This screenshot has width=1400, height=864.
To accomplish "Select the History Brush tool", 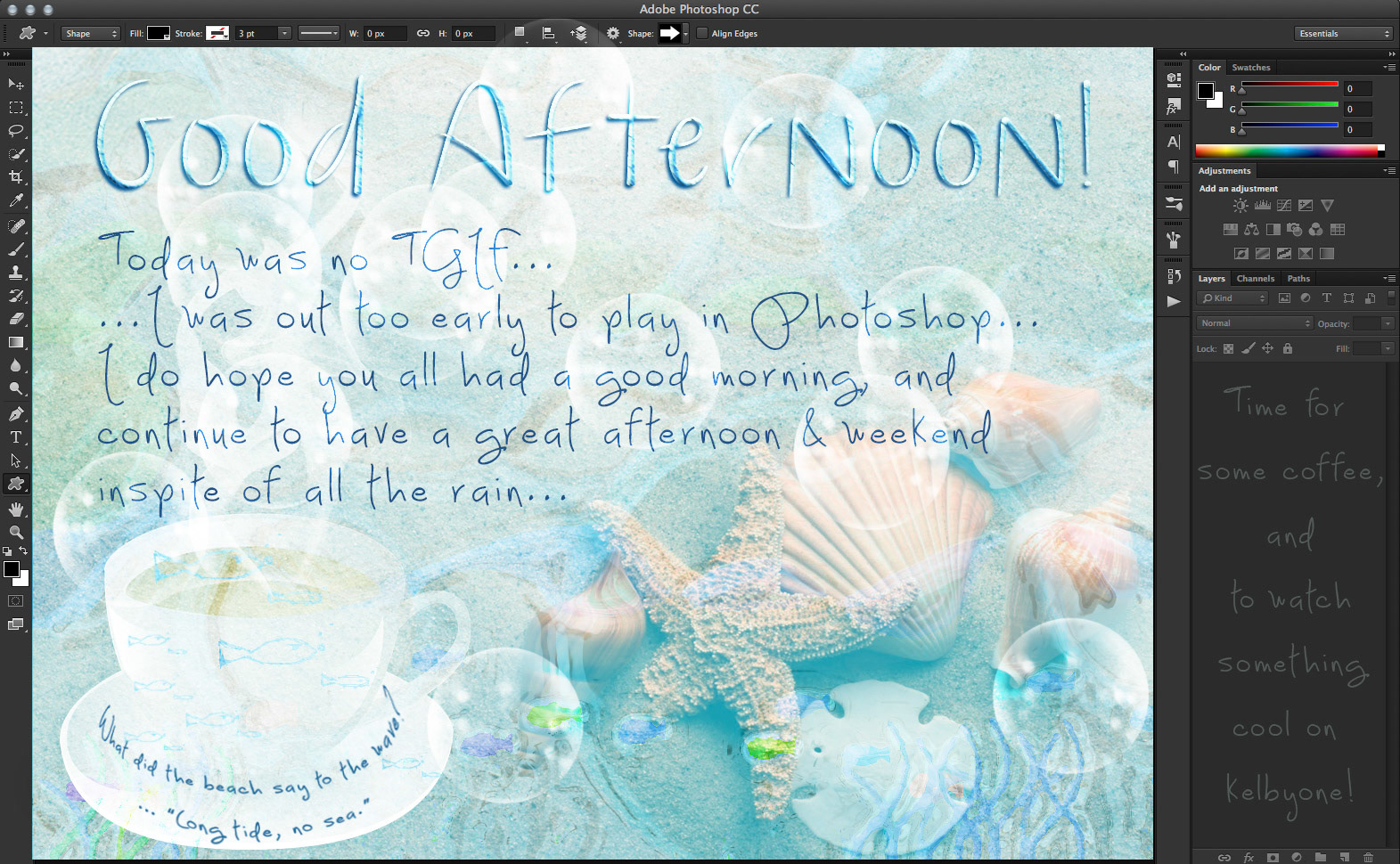I will tap(16, 296).
